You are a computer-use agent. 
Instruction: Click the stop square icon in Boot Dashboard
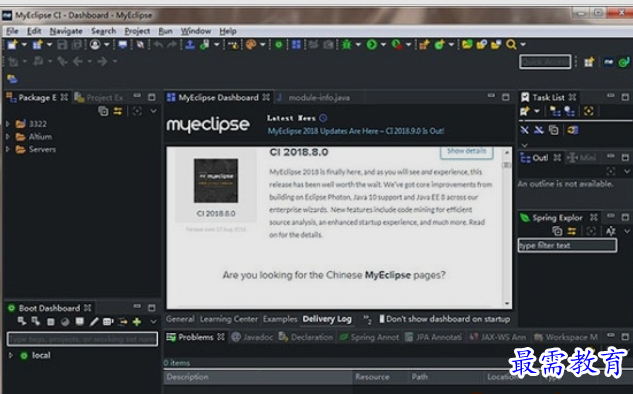50,322
